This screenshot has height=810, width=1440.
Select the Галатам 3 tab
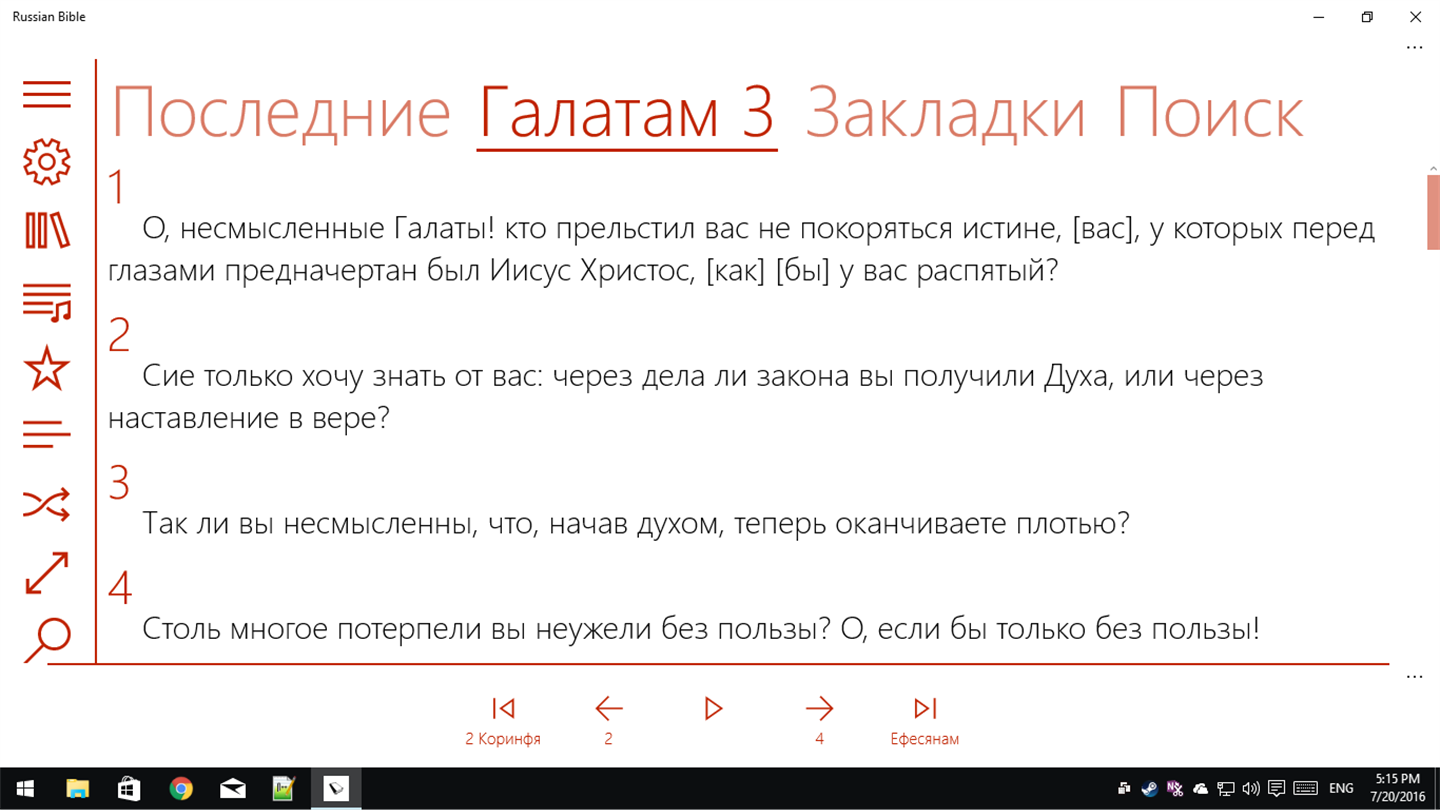tap(627, 113)
